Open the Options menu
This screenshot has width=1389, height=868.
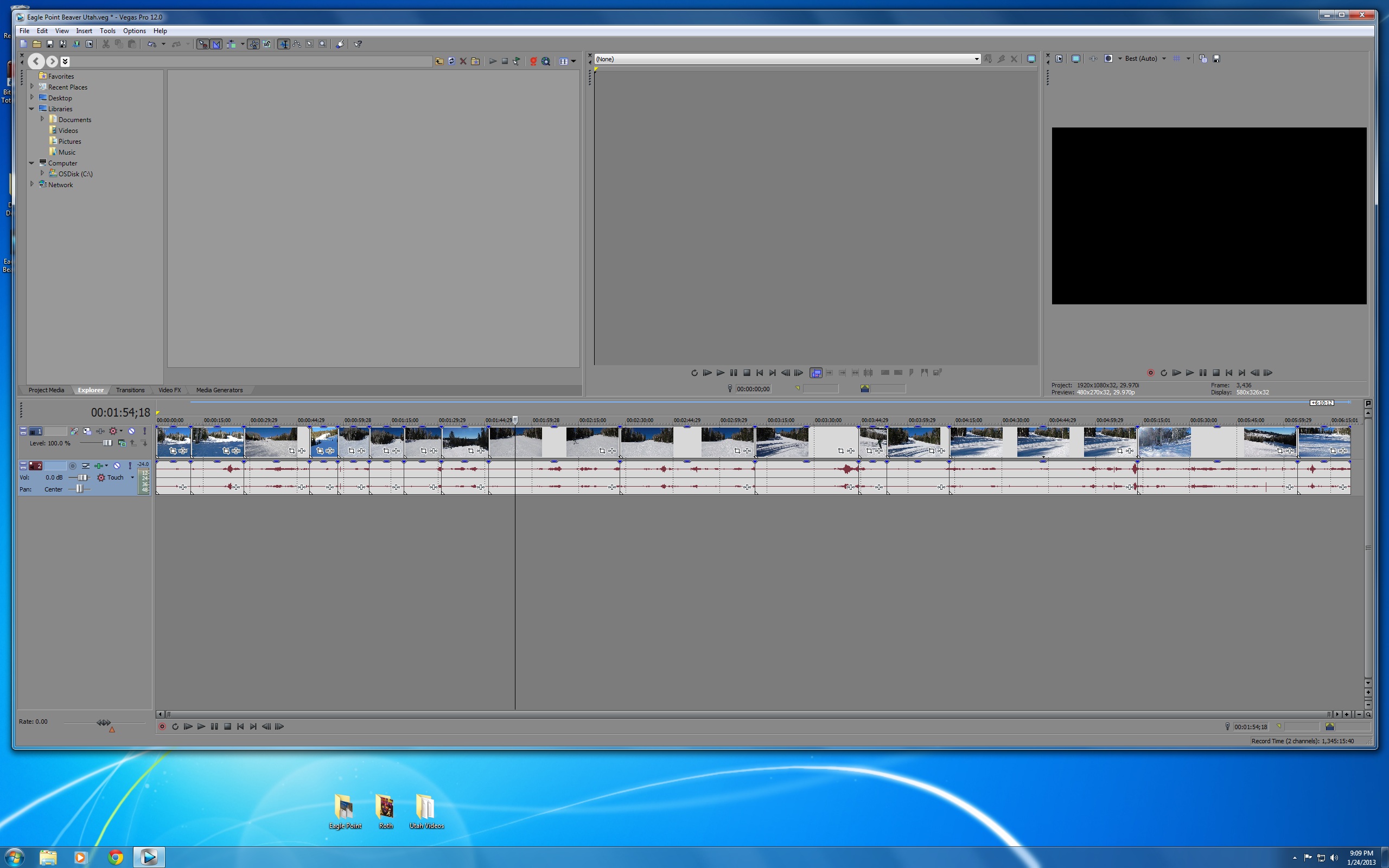click(x=135, y=31)
